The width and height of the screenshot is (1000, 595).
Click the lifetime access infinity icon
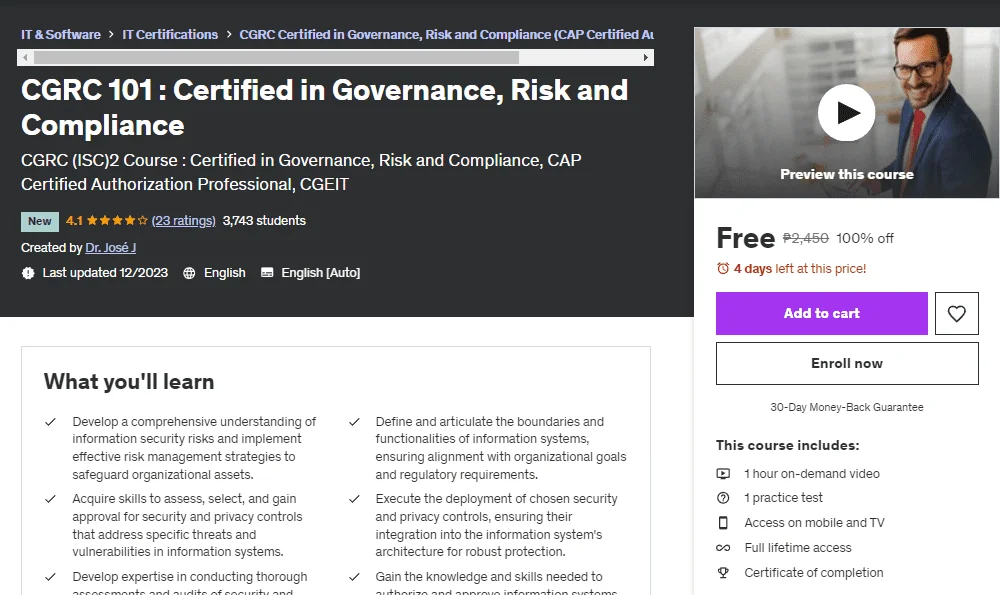723,548
